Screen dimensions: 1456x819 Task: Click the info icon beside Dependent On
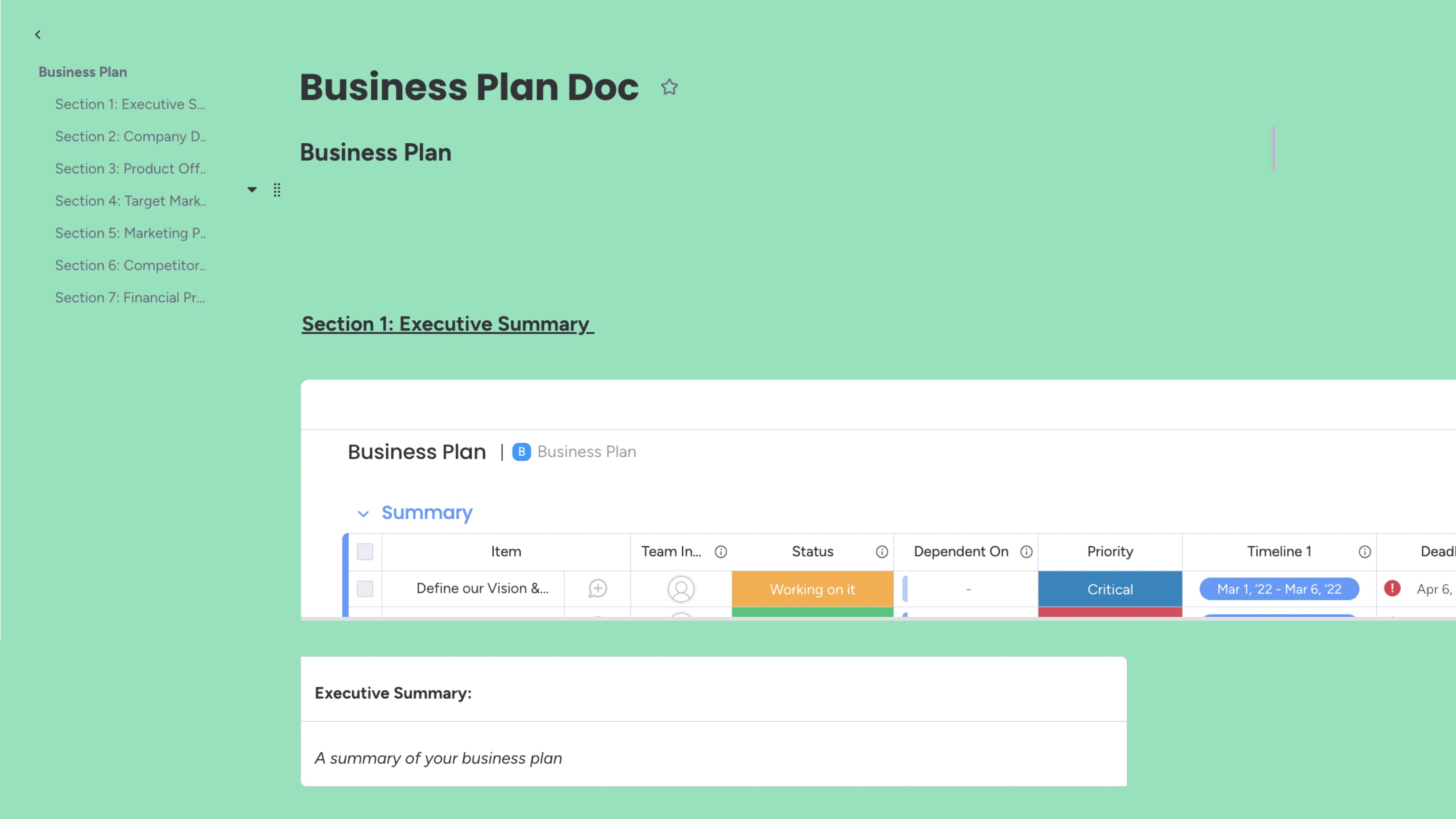point(1026,552)
